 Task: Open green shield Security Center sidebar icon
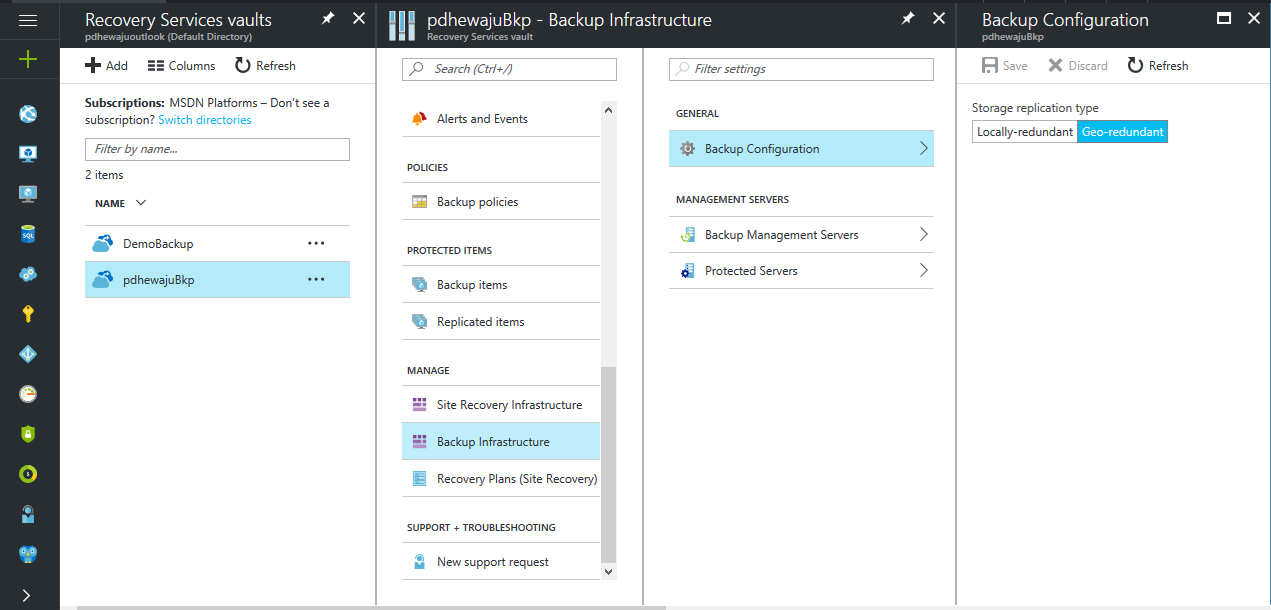28,434
